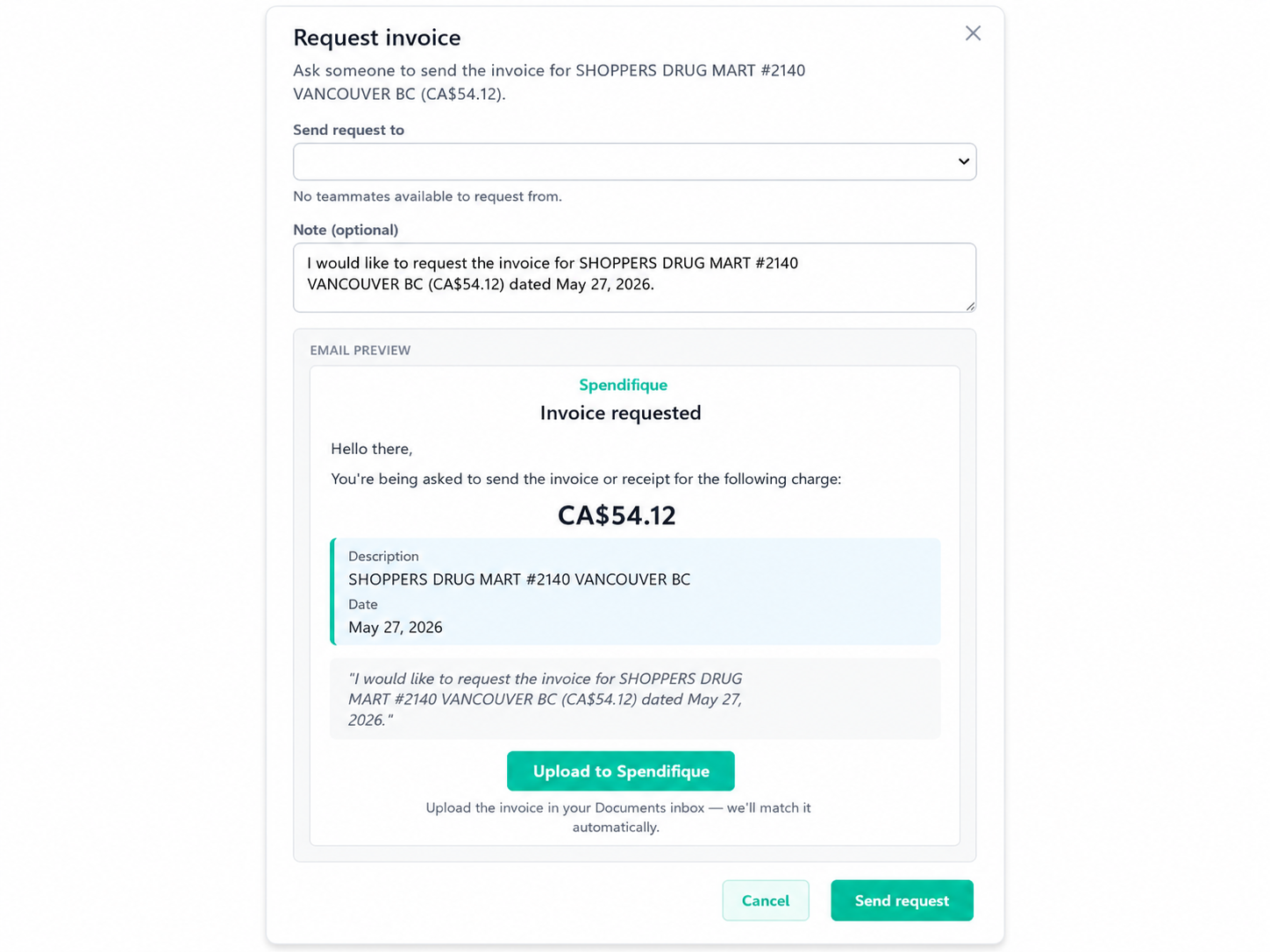Close the Request invoice dialog
Image resolution: width=1270 pixels, height=952 pixels.
click(973, 33)
